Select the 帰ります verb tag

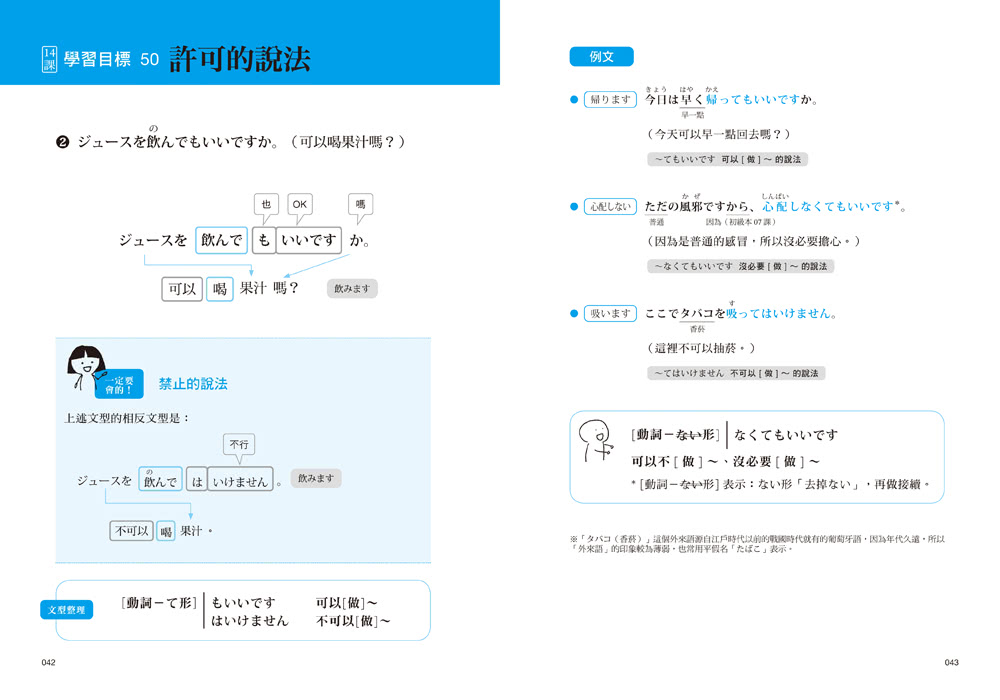coord(611,100)
